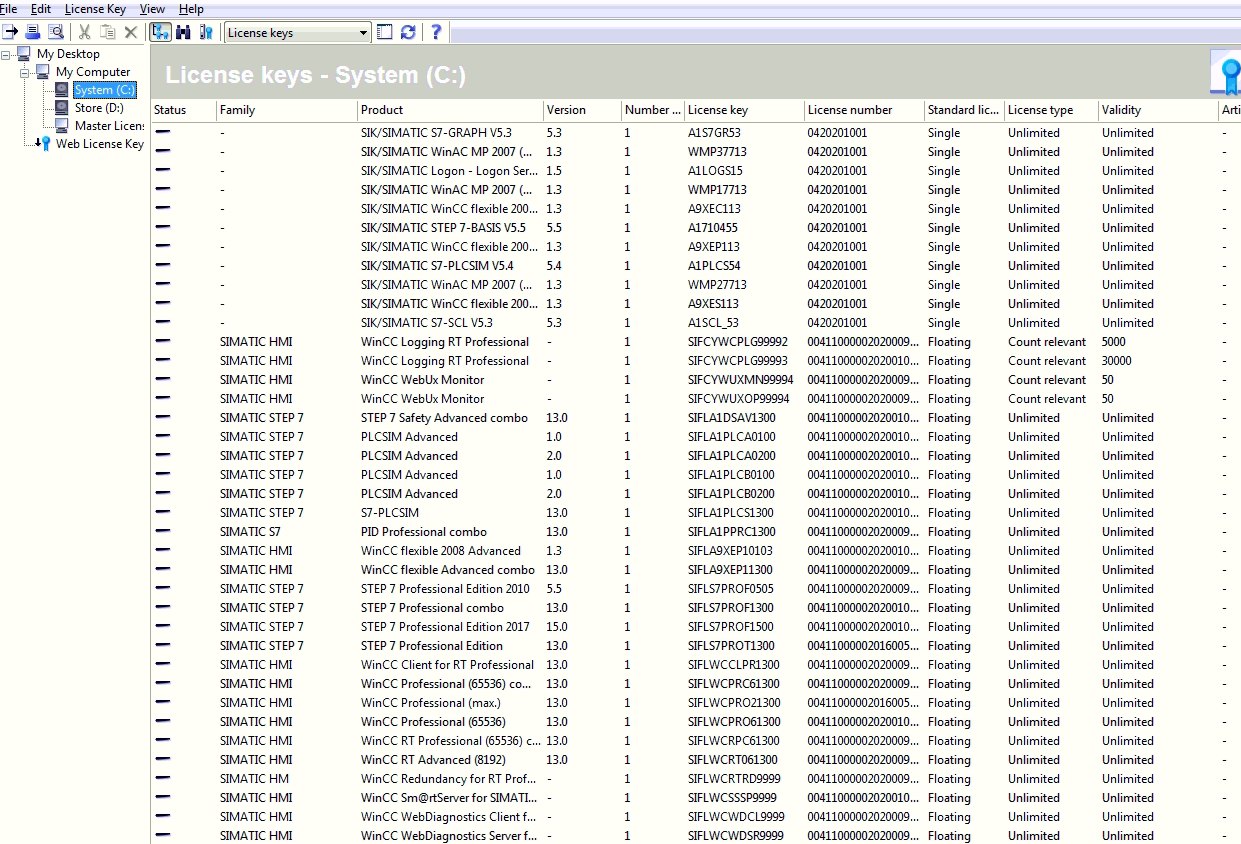This screenshot has width=1241, height=844.
Task: Click the Web License Key ribbon icon
Action: click(43, 144)
